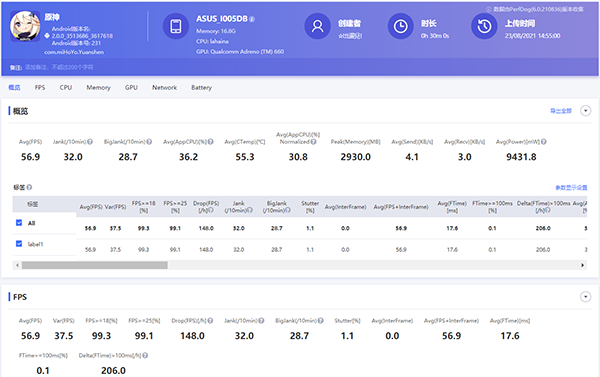Viewport: 600px width, 377px height.
Task: Click the phone device icon
Action: pos(176,26)
